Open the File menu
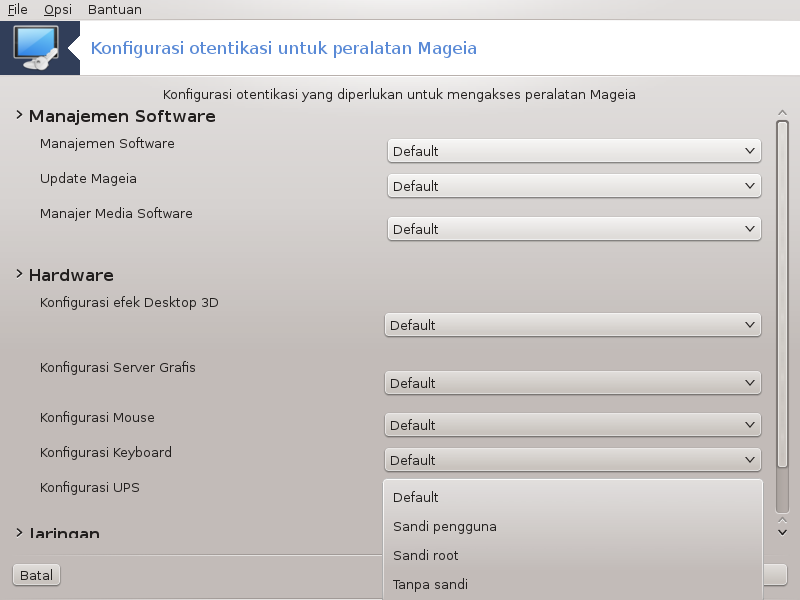The image size is (800, 600). coord(17,10)
